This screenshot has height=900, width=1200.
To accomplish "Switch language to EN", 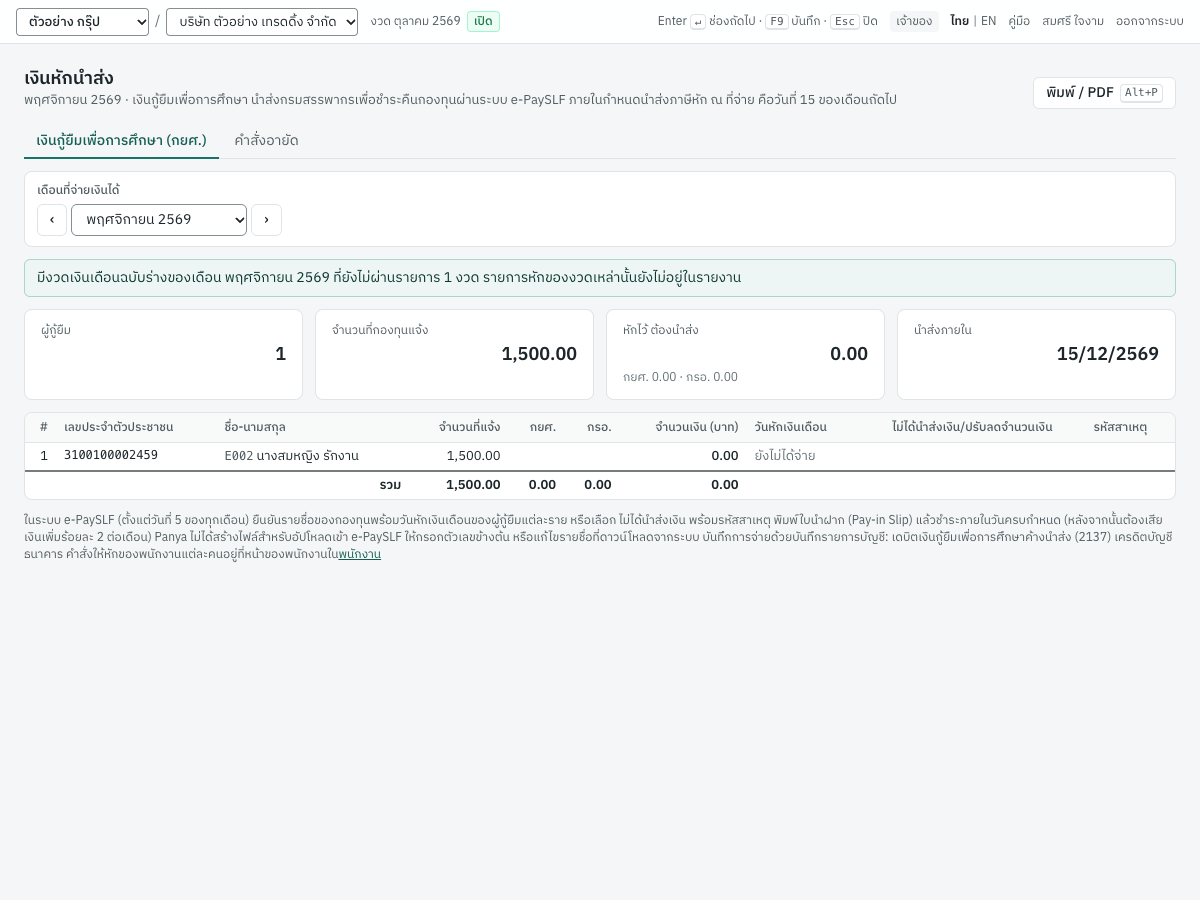I will coord(988,21).
